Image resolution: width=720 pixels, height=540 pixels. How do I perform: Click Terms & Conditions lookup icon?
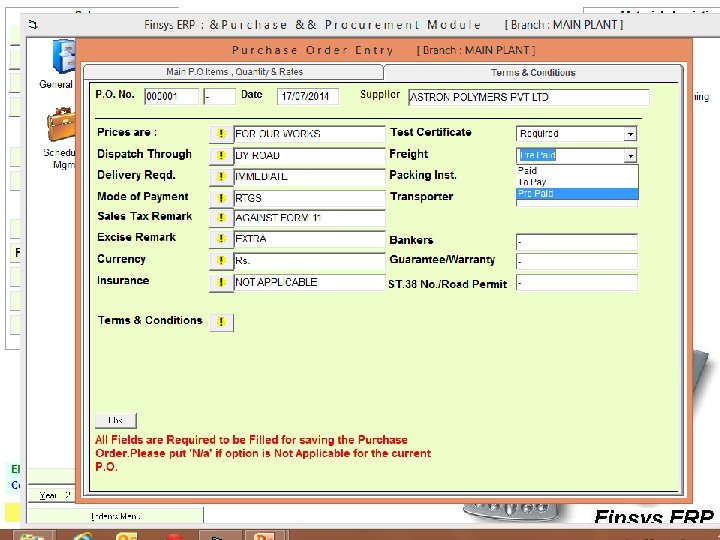point(221,322)
